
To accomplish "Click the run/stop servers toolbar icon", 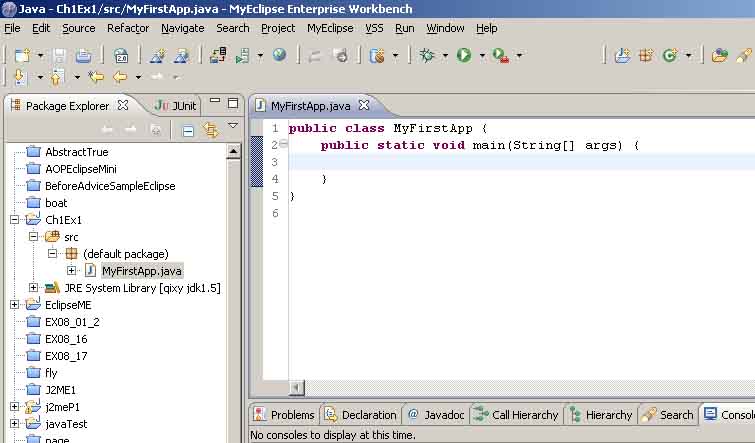I will [243, 55].
